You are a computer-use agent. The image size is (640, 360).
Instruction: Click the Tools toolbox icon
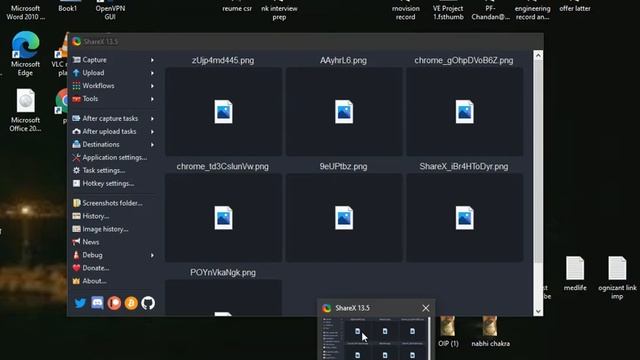76,99
